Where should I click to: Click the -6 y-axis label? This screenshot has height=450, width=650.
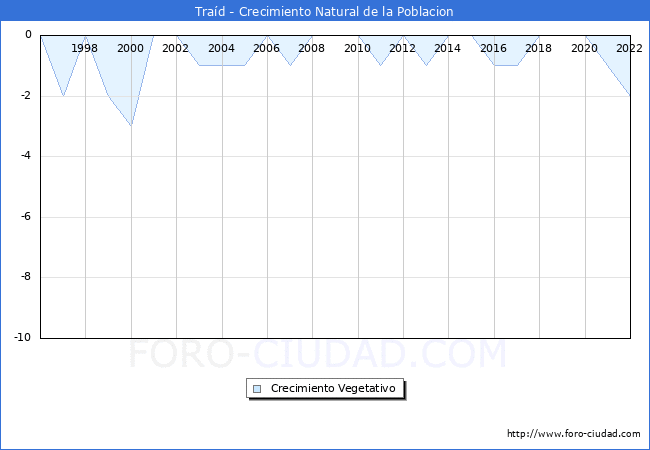tap(26, 216)
